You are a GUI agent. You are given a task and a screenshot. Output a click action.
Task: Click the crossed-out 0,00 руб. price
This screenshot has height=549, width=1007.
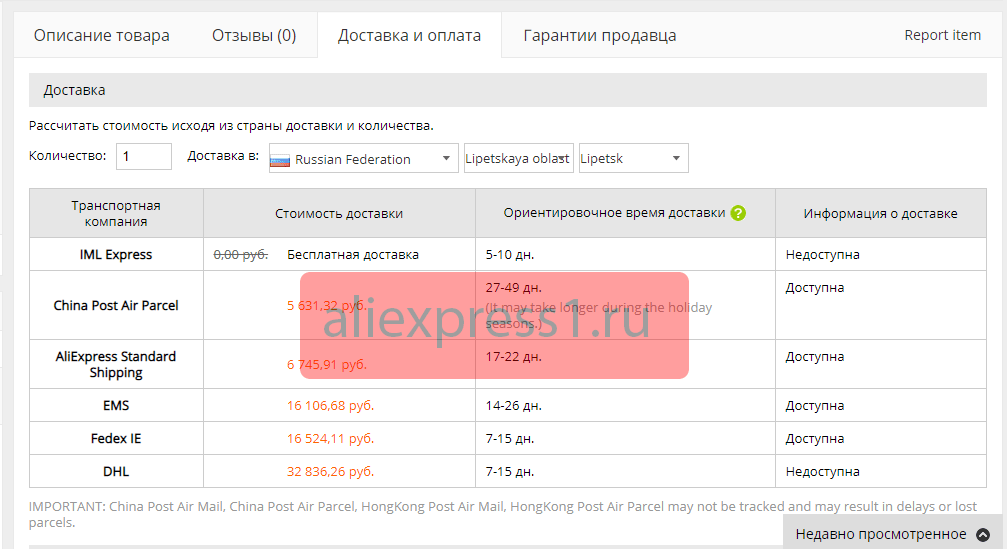point(241,255)
